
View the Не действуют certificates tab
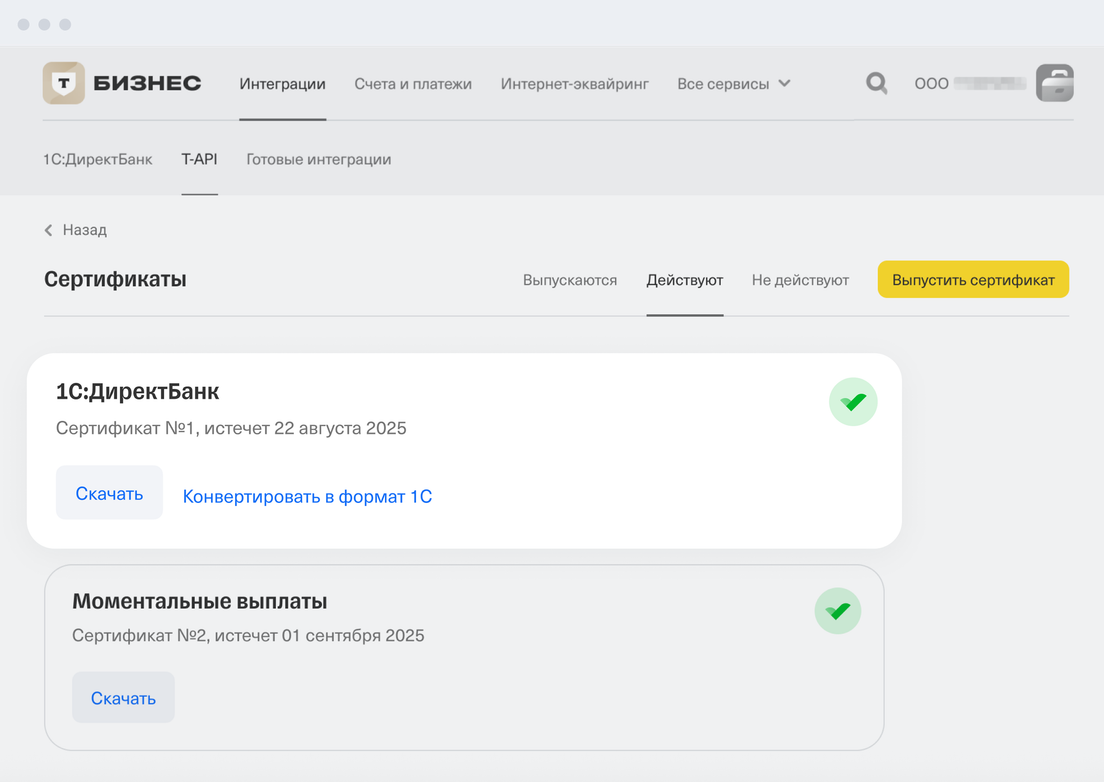point(800,280)
